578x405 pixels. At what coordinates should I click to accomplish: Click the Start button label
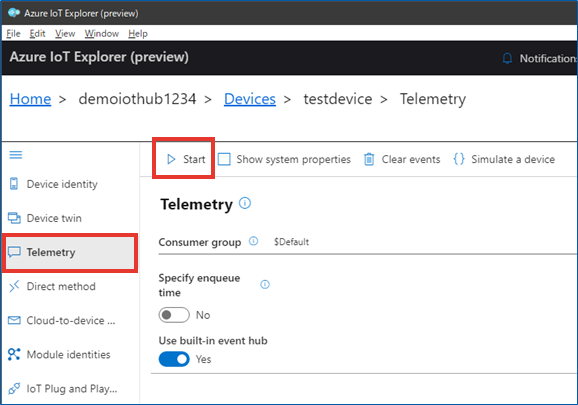(x=194, y=159)
